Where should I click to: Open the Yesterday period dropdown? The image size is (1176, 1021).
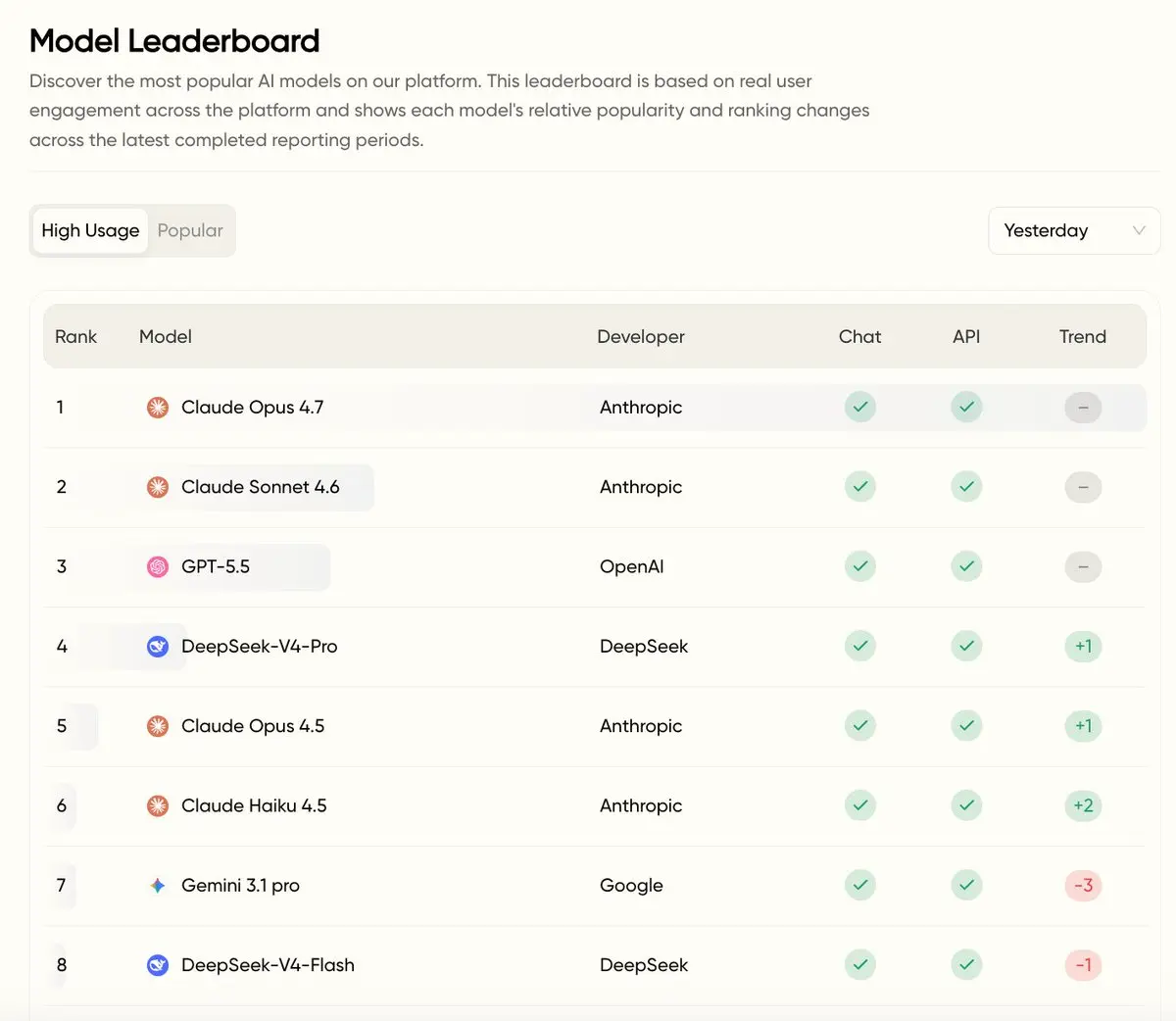point(1074,230)
